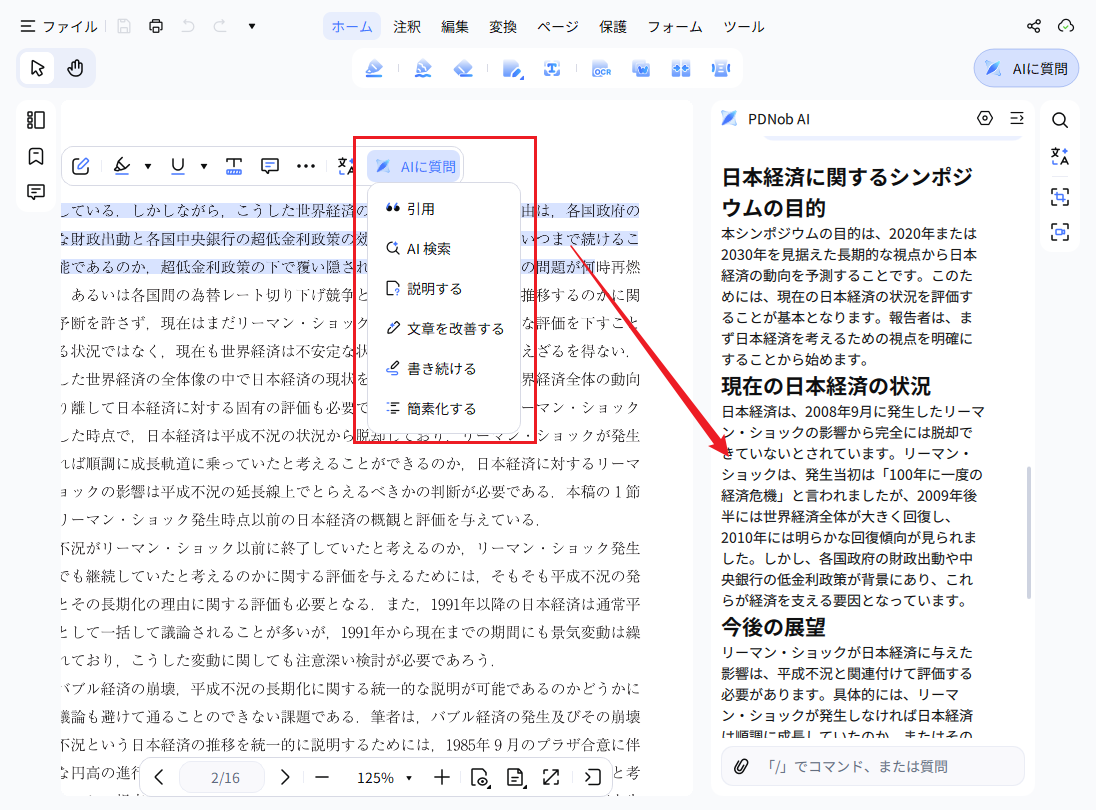Choose 書き続ける from the AI menu
Viewport: 1096px width, 810px height.
coord(444,368)
